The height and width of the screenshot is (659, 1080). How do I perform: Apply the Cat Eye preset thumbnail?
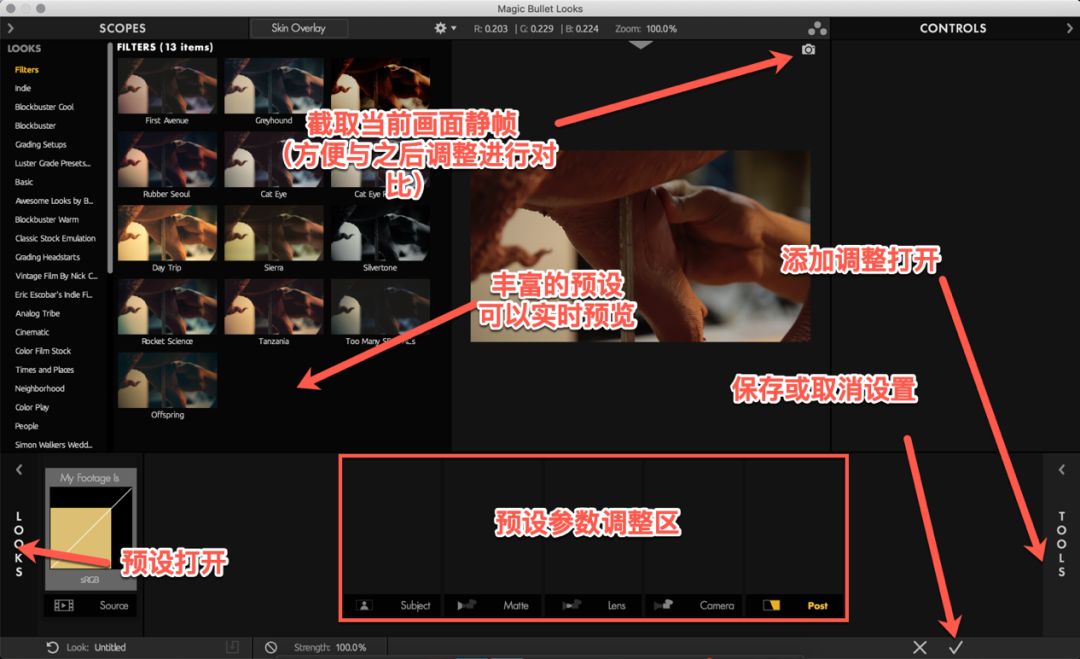273,160
